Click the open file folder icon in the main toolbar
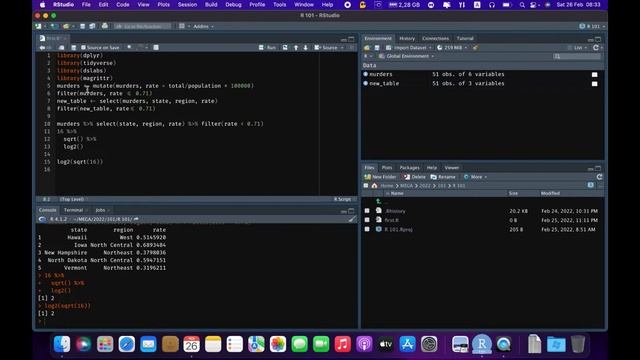Screen dimensions: 640x360 point(66,27)
